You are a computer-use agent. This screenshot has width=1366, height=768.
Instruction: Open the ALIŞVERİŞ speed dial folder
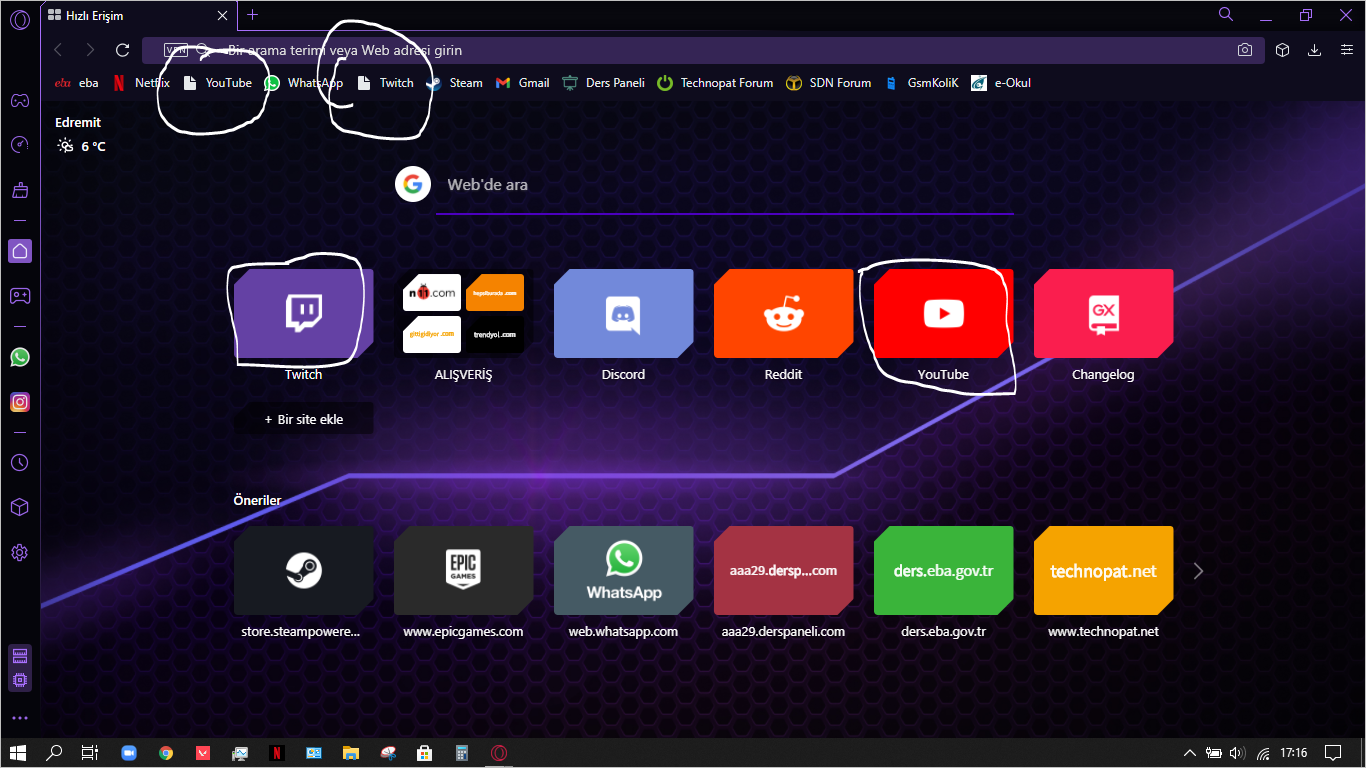(x=463, y=314)
